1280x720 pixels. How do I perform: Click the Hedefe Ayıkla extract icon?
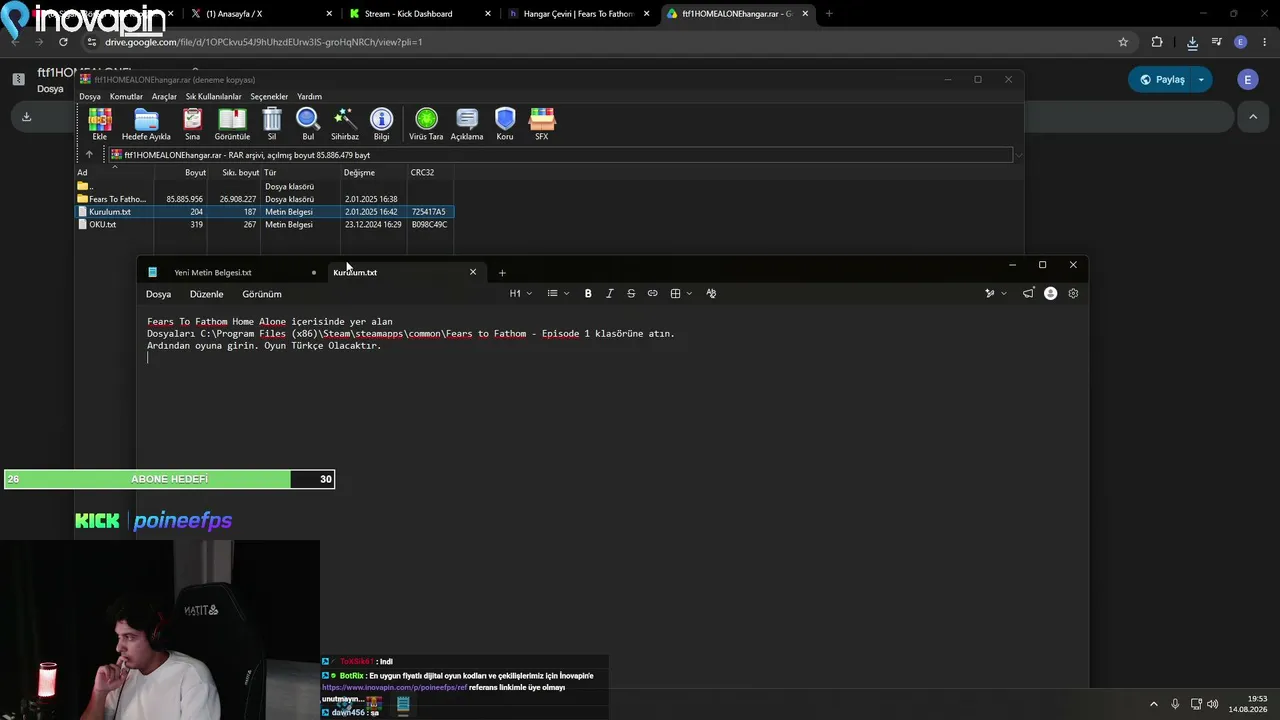pos(146,124)
